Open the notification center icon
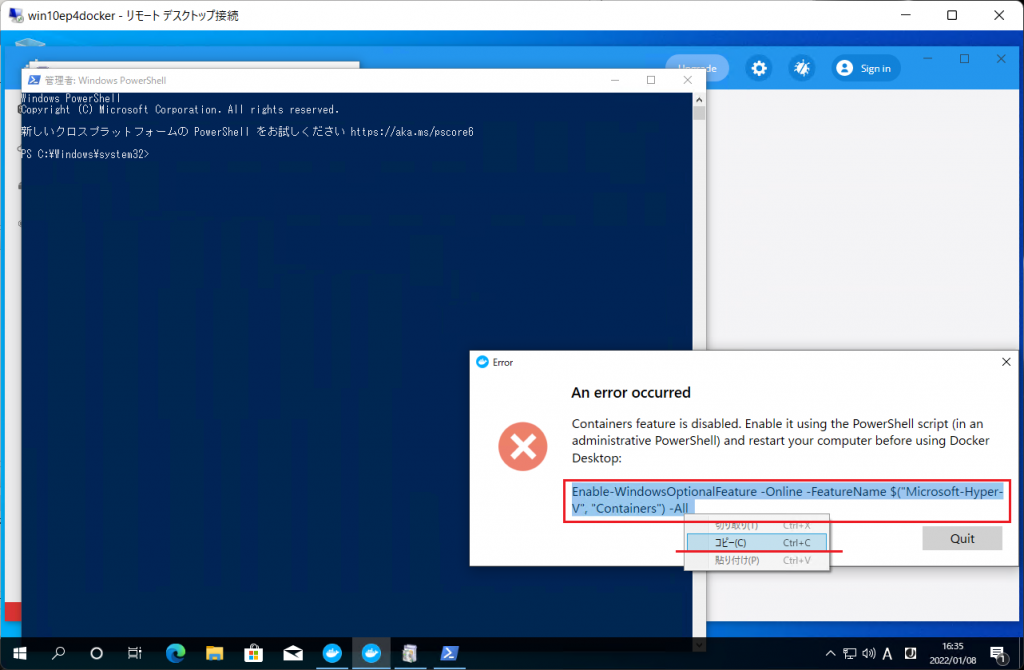1024x670 pixels. tap(997, 653)
